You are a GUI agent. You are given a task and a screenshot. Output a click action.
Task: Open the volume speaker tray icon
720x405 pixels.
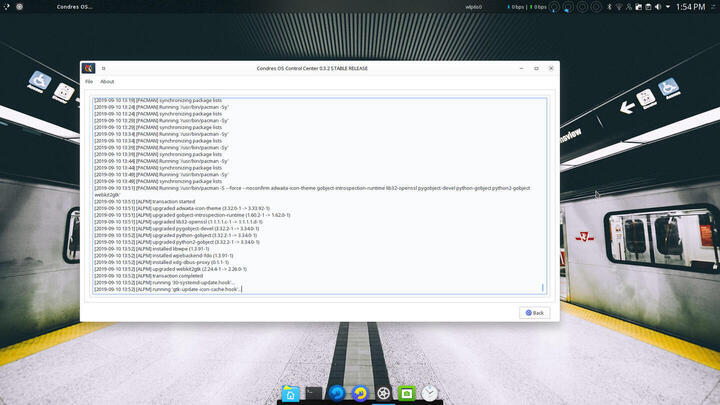[x=658, y=7]
